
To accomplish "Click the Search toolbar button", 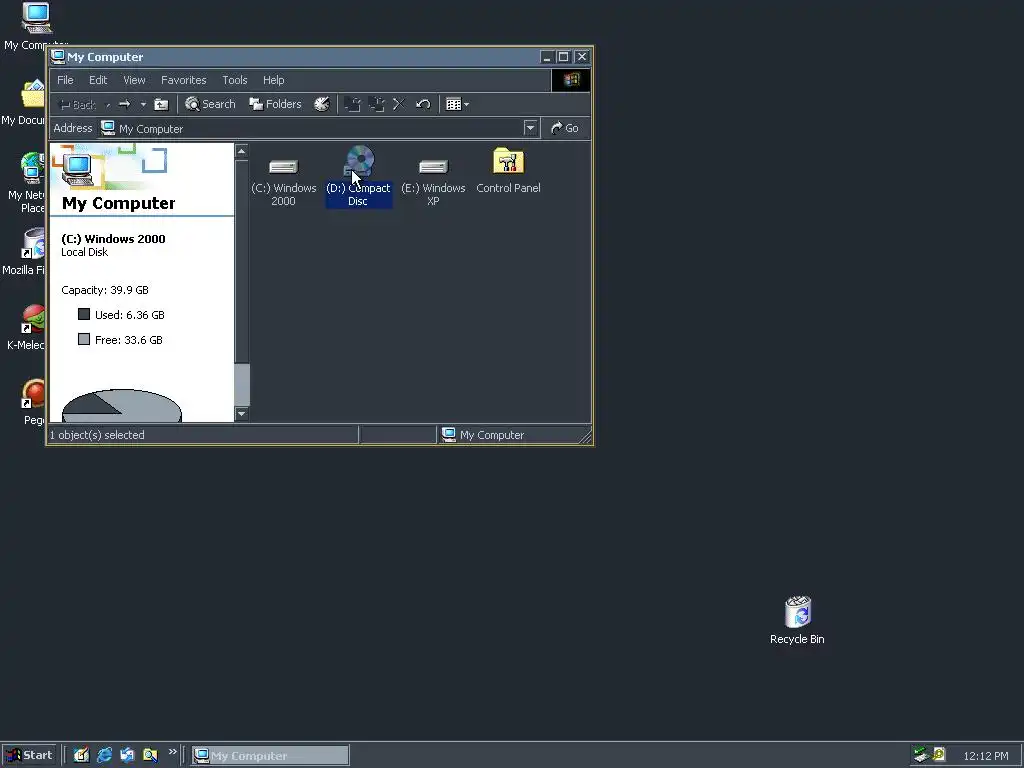I will click(210, 104).
